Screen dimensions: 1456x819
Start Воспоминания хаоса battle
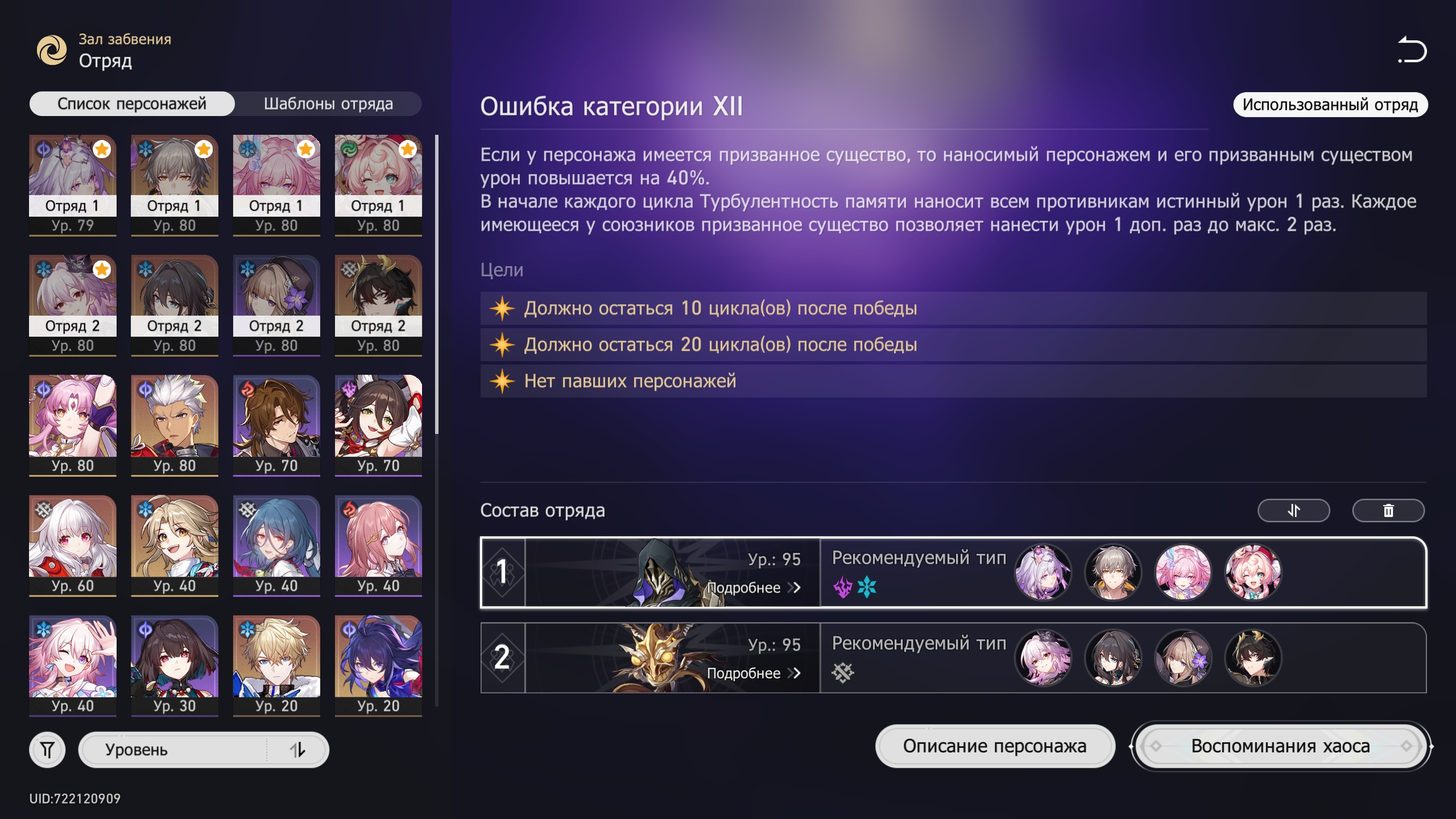1280,746
